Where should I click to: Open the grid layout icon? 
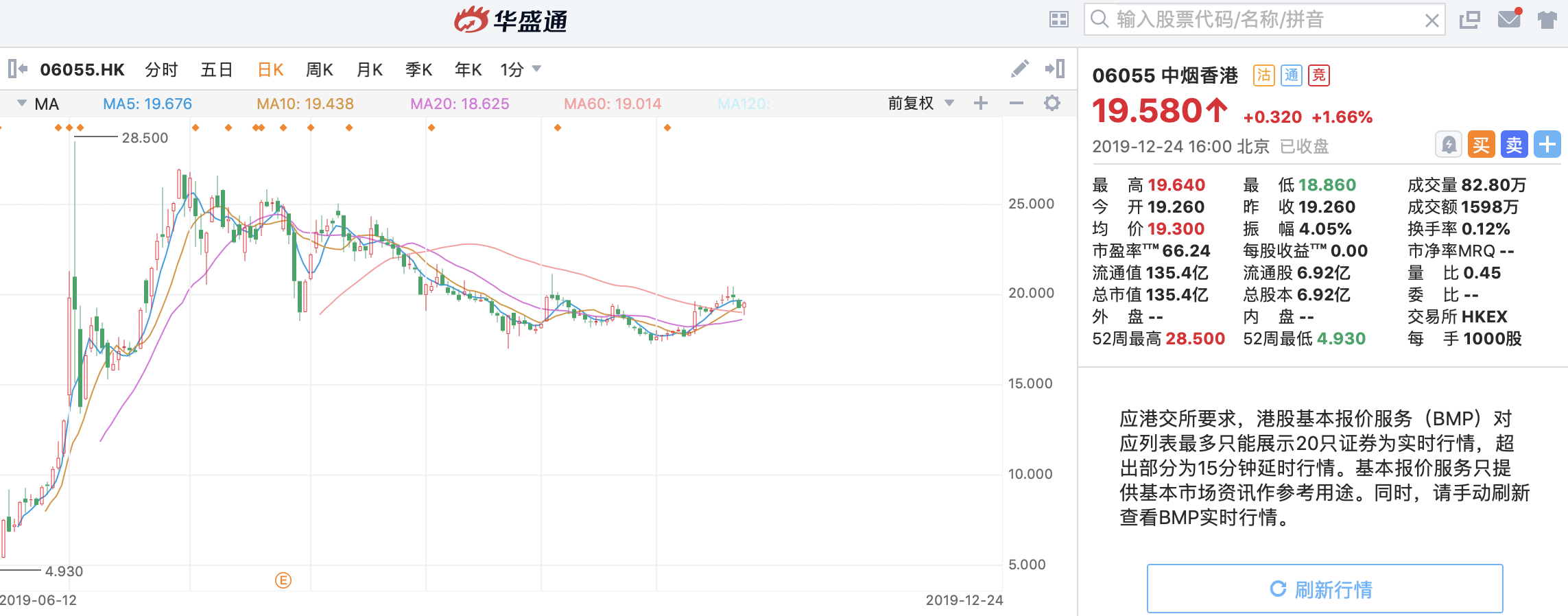coord(1059,19)
